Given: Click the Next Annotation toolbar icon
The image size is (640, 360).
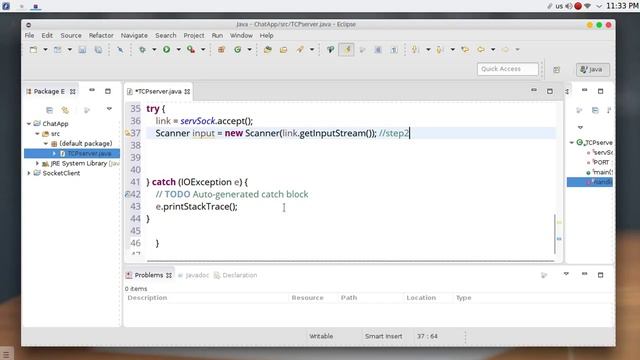Looking at the screenshot, I should [415, 50].
